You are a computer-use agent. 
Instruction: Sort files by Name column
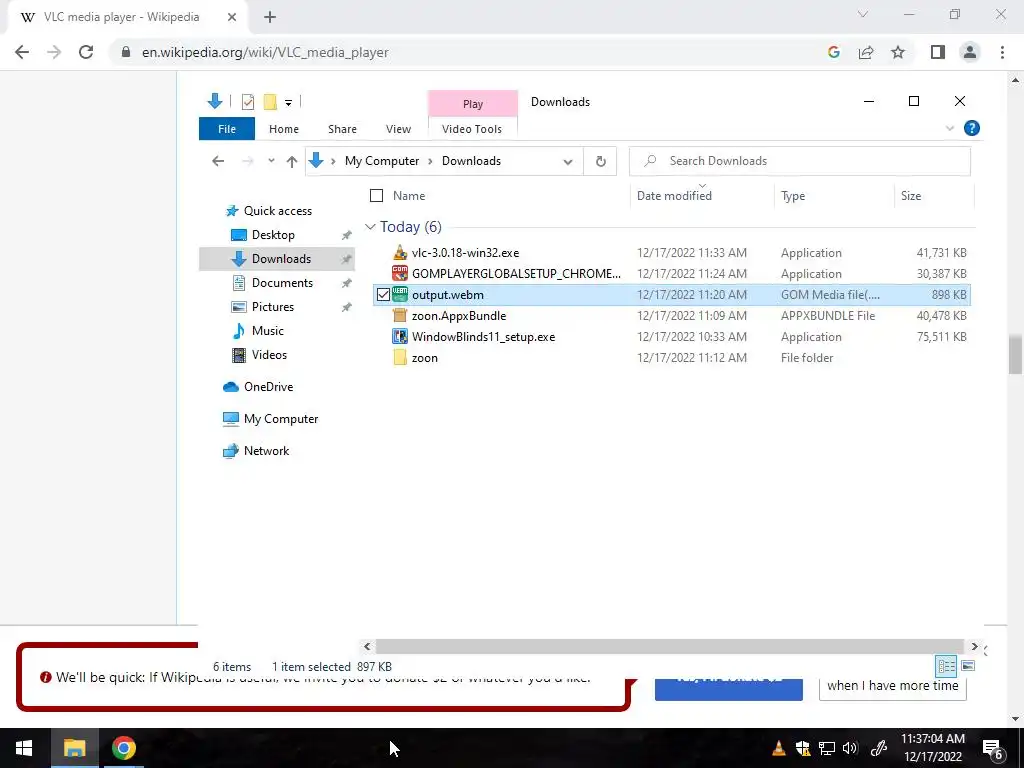409,195
